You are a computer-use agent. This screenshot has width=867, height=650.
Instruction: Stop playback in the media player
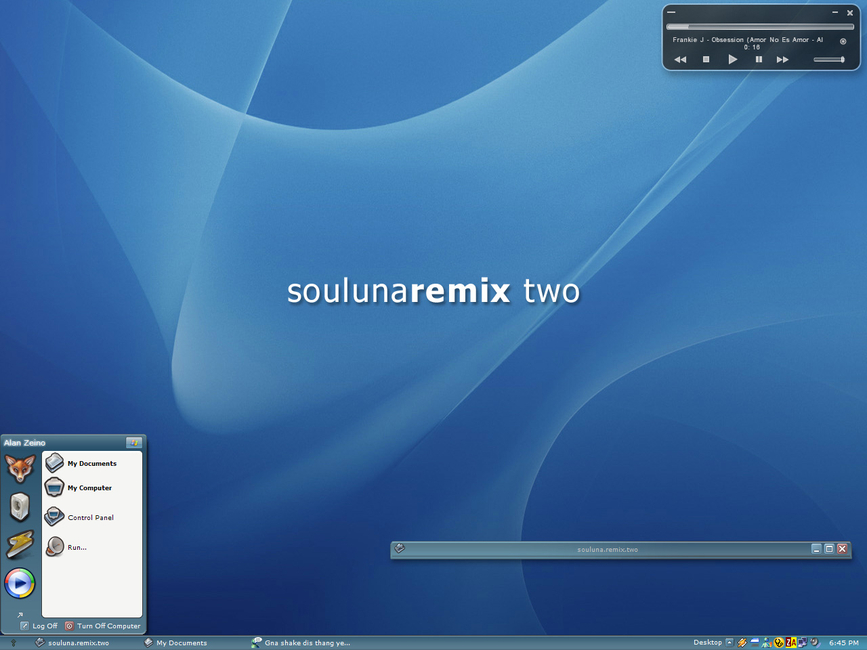706,59
